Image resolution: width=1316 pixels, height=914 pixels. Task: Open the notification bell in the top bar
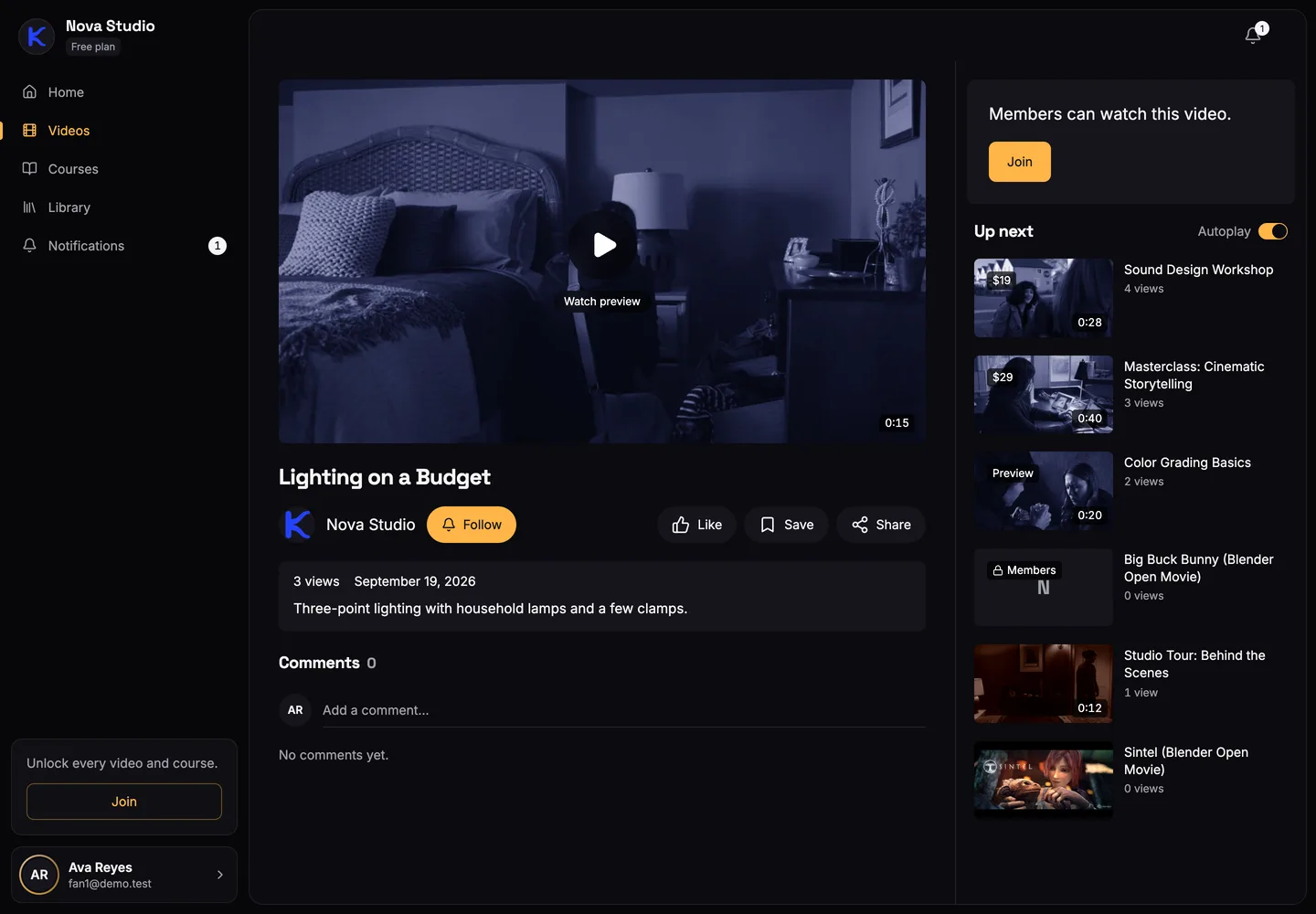point(1254,36)
